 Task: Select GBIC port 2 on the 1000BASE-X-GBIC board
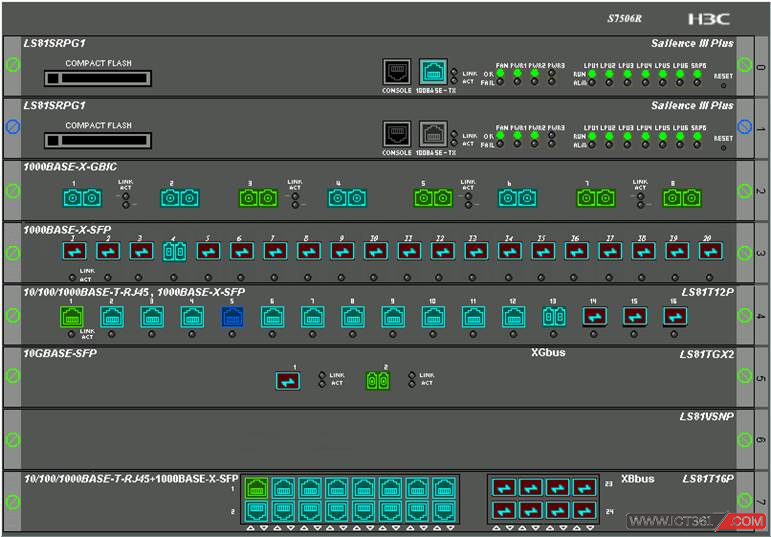[180, 198]
